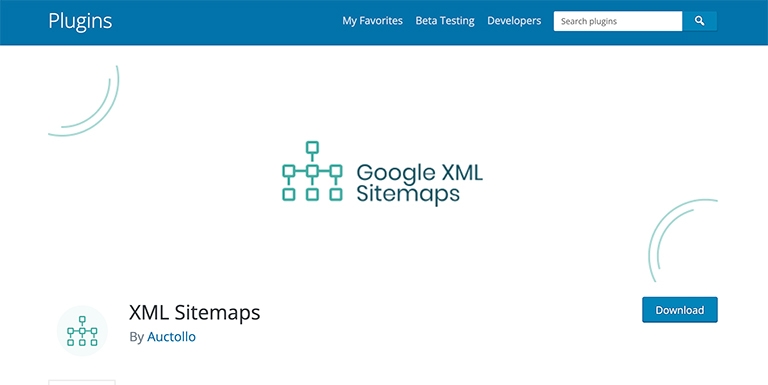Click the Google XML Sitemaps banner text
768x385 pixels.
coord(419,183)
